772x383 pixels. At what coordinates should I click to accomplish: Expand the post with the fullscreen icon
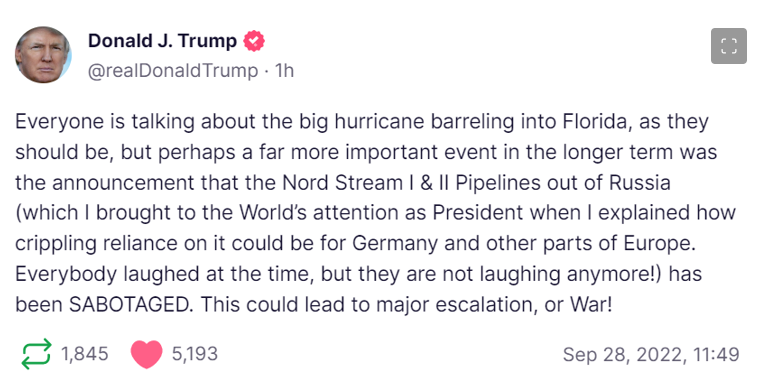(x=729, y=46)
